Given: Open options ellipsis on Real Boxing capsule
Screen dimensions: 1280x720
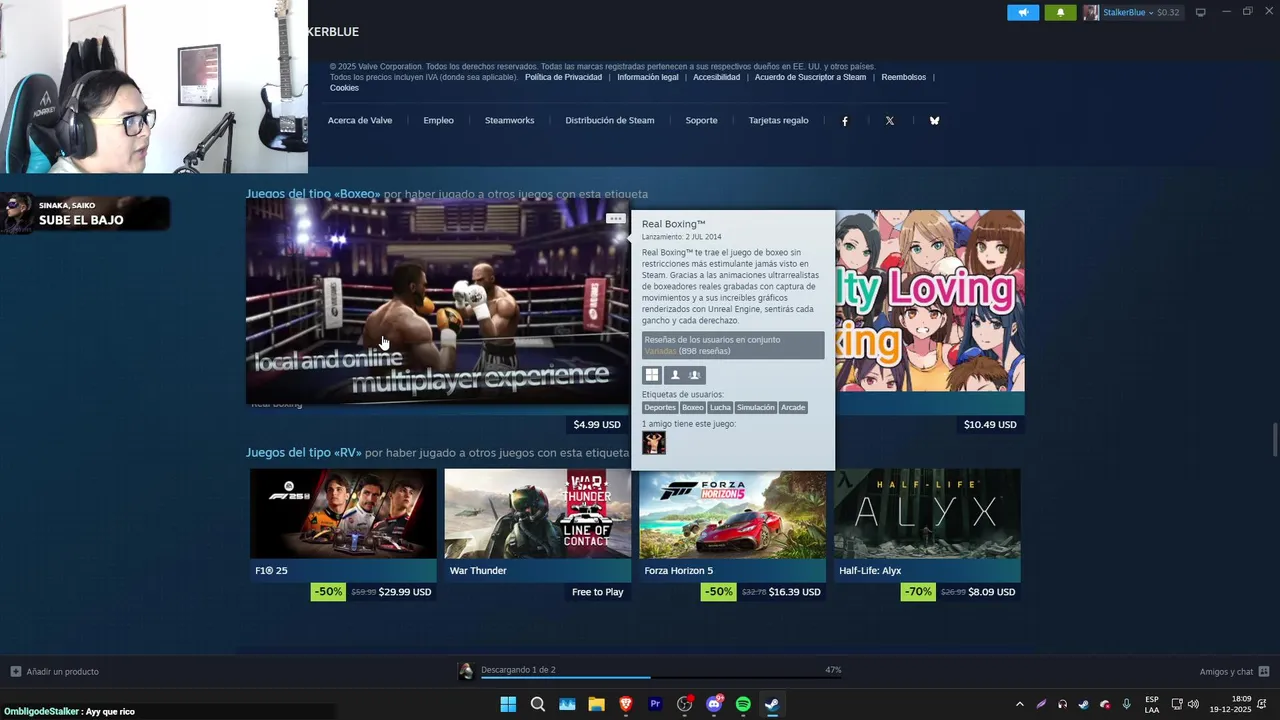Looking at the screenshot, I should pos(615,218).
